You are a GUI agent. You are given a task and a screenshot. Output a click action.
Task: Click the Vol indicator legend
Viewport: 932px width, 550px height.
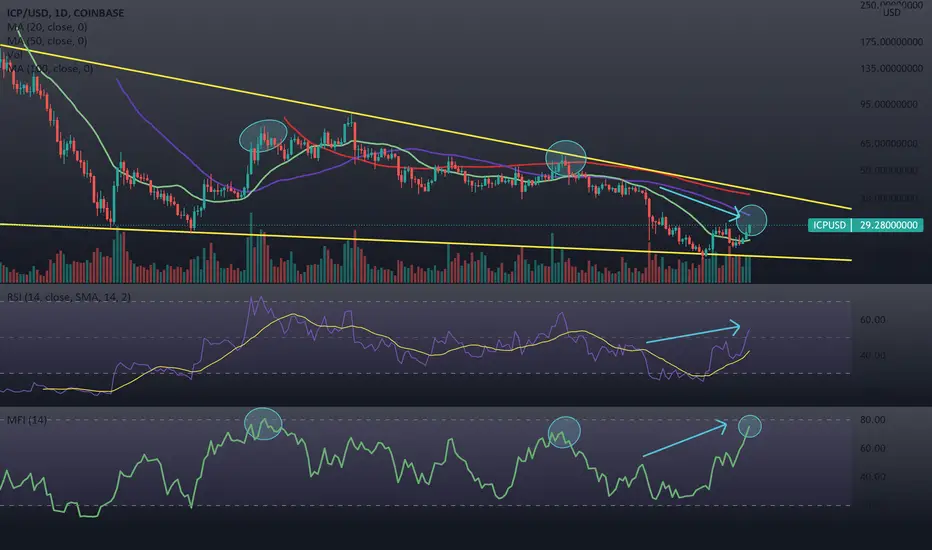[14, 55]
